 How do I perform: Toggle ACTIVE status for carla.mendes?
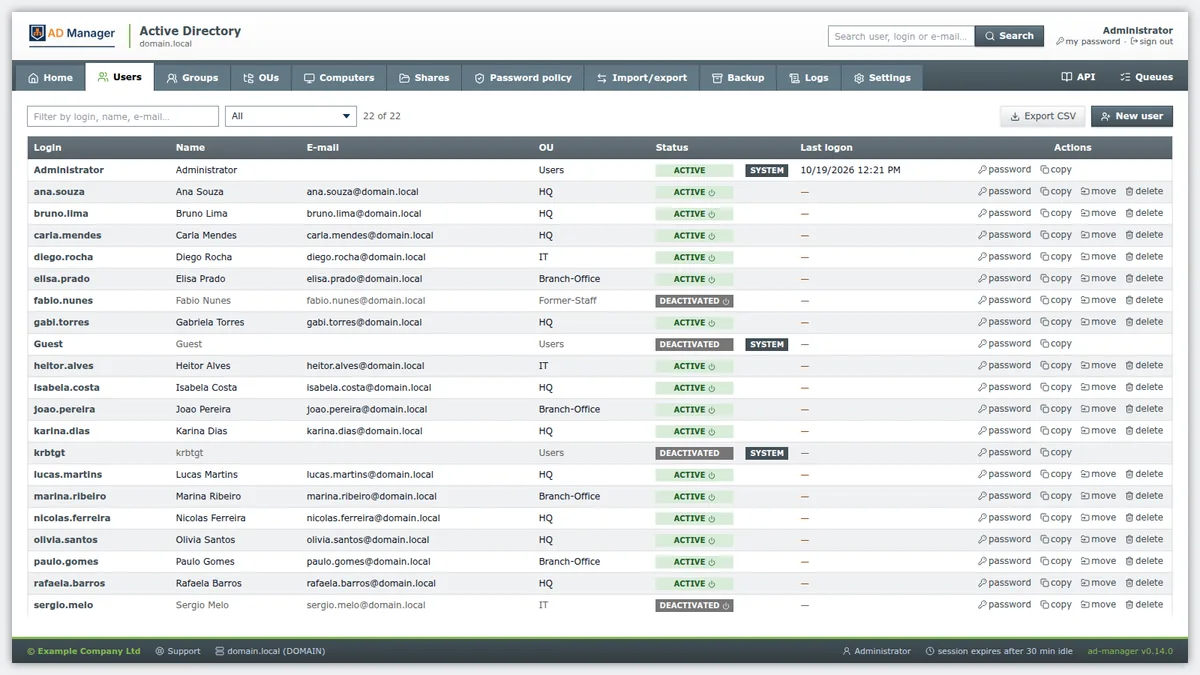tap(694, 236)
